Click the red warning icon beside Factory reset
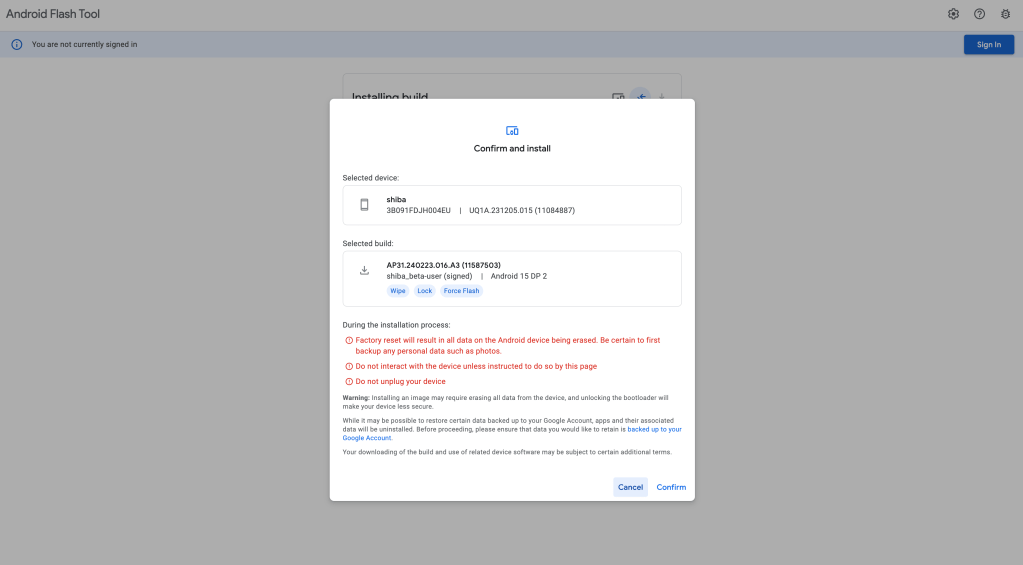Viewport: 1023px width, 565px height. tap(349, 341)
